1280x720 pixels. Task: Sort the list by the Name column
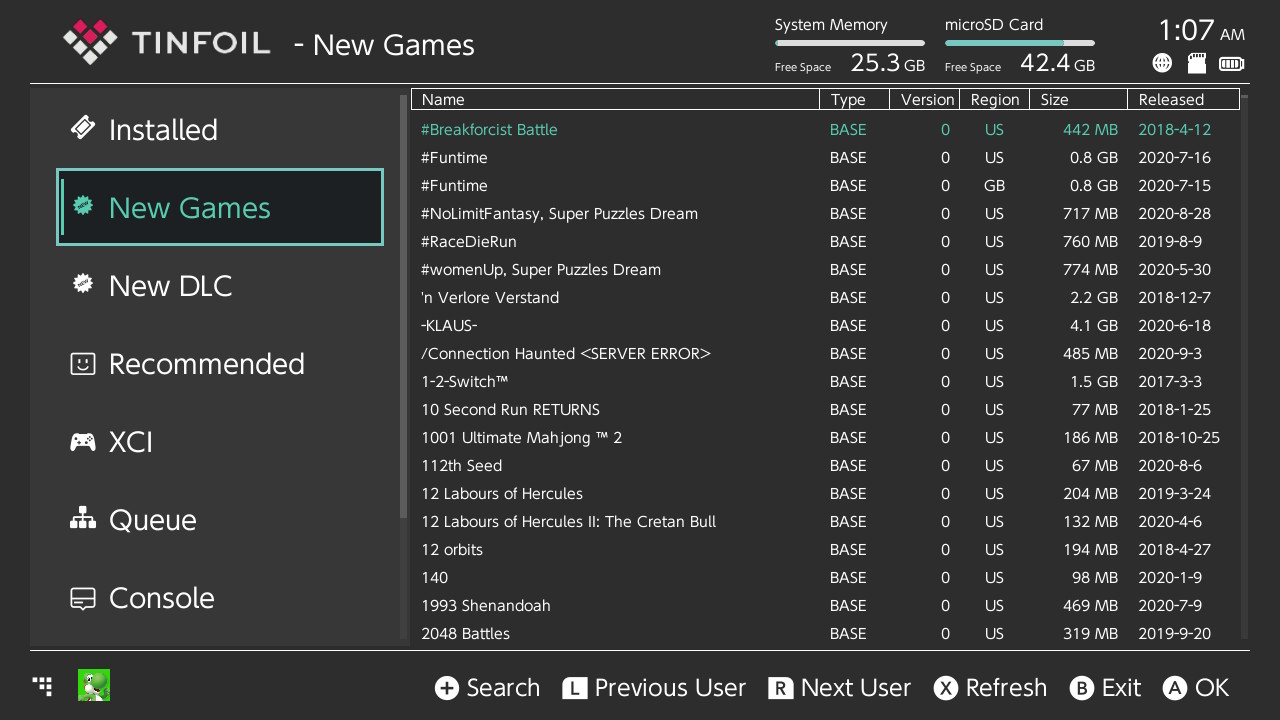[x=616, y=99]
